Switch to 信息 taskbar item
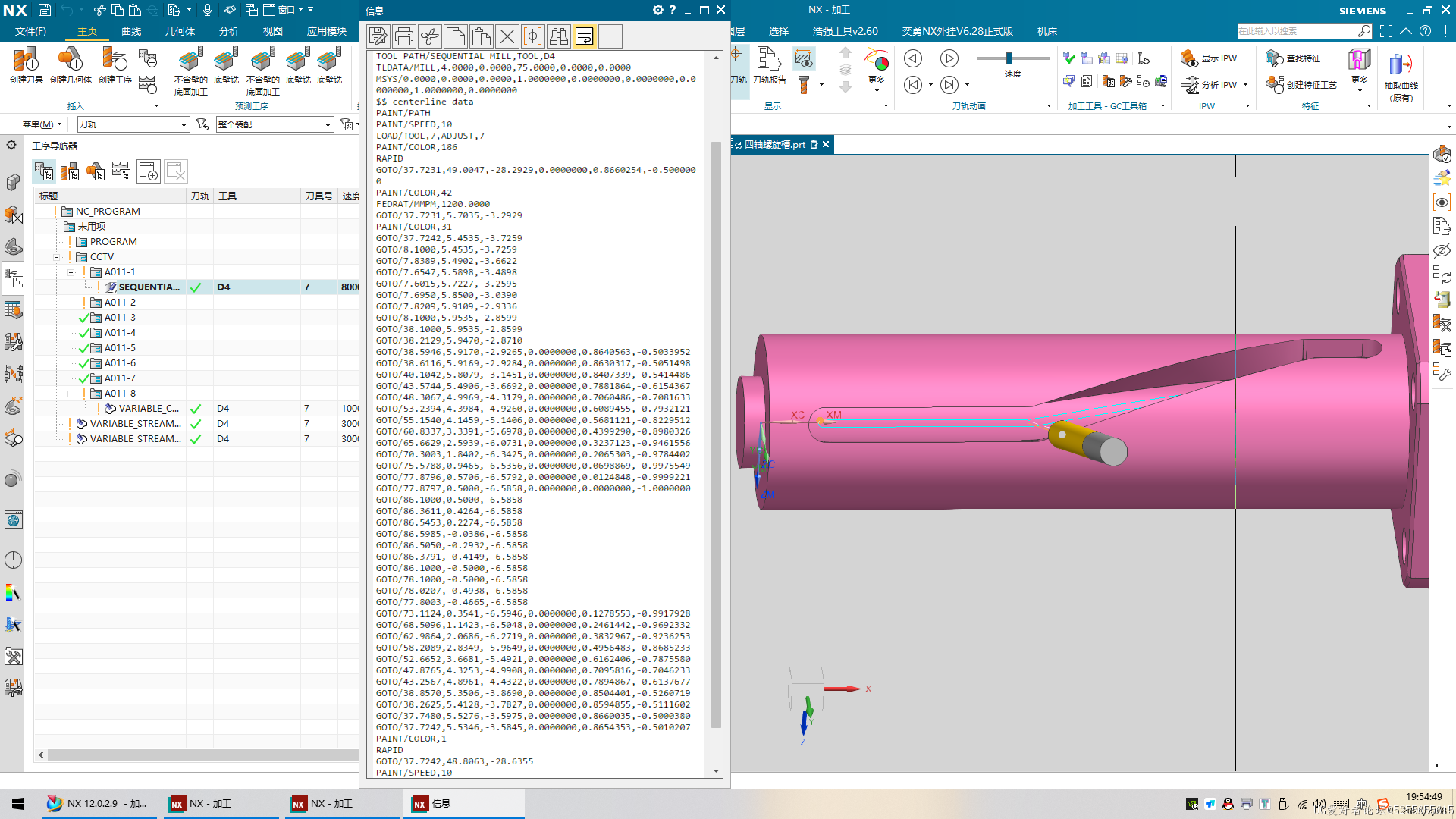 463,804
